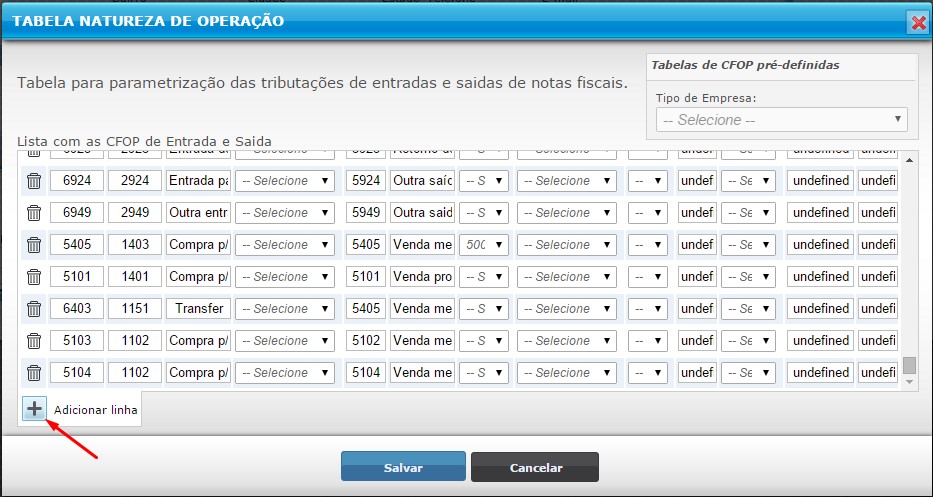933x497 pixels.
Task: Click the 5102 exit CFOP field
Action: (365, 340)
